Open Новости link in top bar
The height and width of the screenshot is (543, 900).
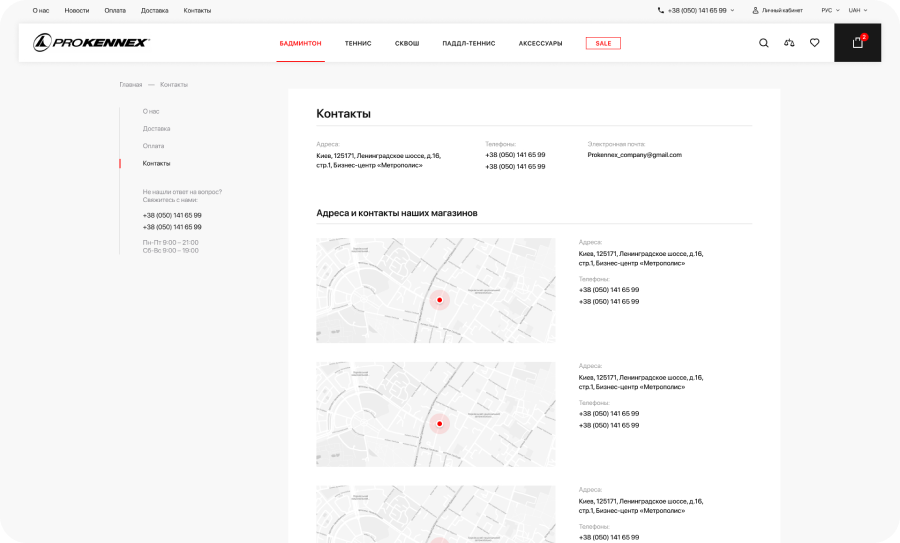coord(77,10)
